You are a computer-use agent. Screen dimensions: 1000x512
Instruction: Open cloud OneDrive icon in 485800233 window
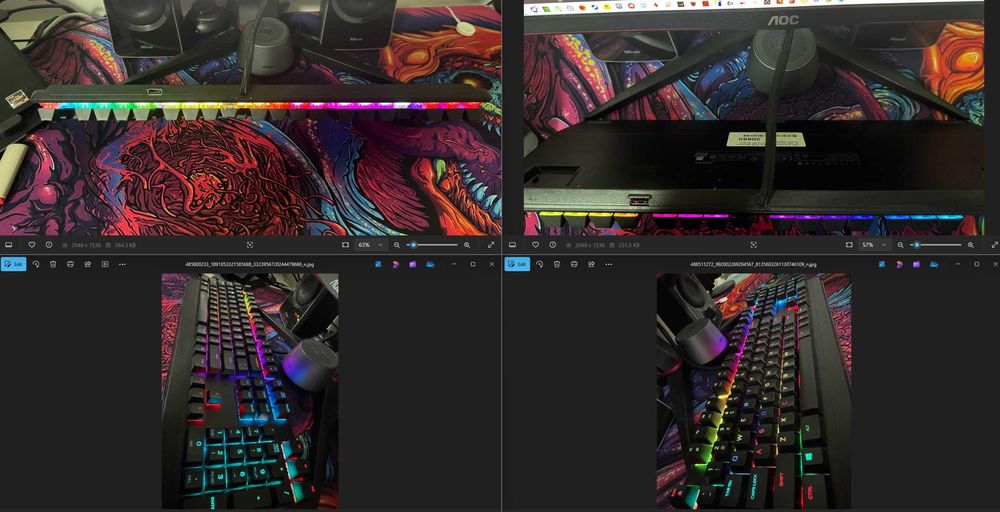[430, 264]
